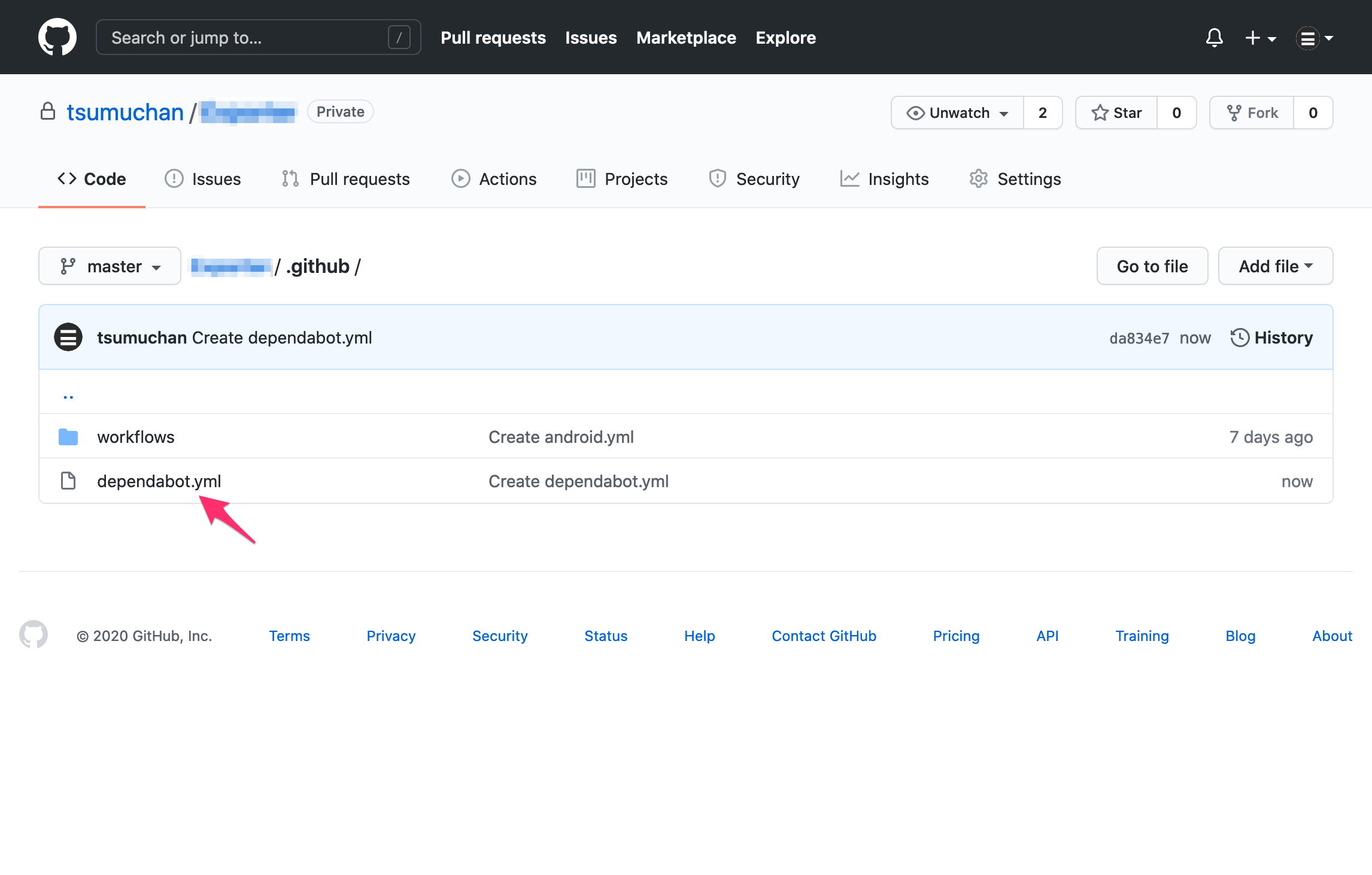Open the Projects tab

[622, 178]
